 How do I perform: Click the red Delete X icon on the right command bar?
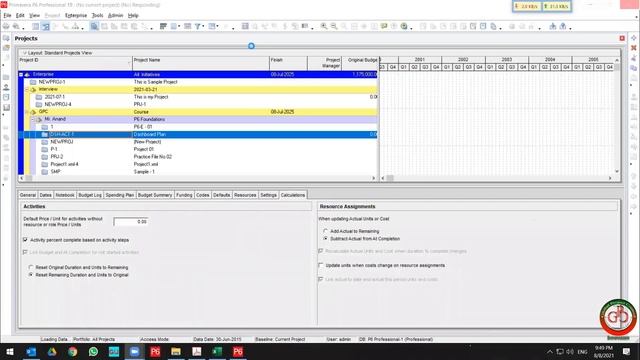pyautogui.click(x=633, y=48)
